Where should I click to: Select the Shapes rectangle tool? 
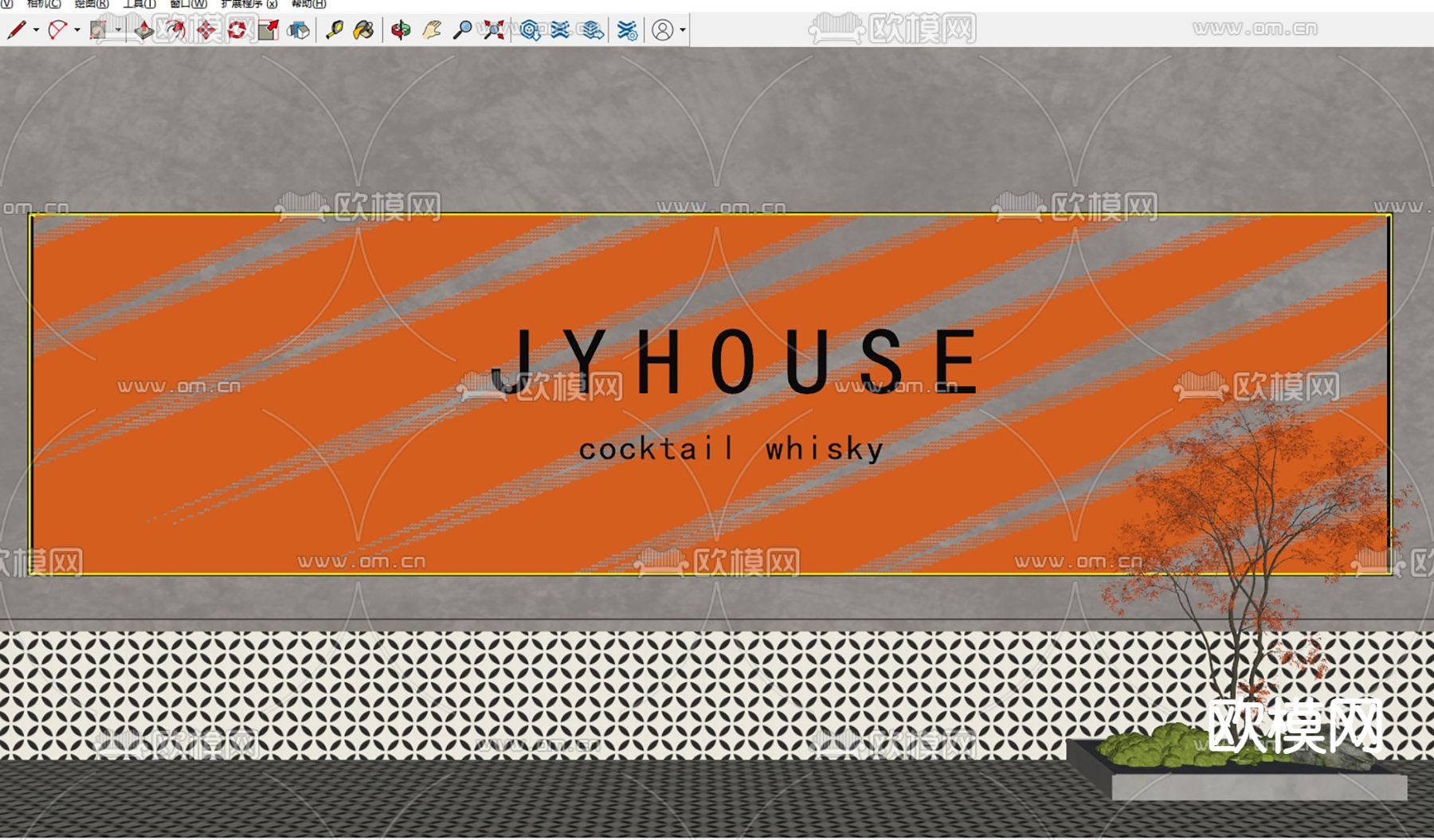(x=98, y=30)
